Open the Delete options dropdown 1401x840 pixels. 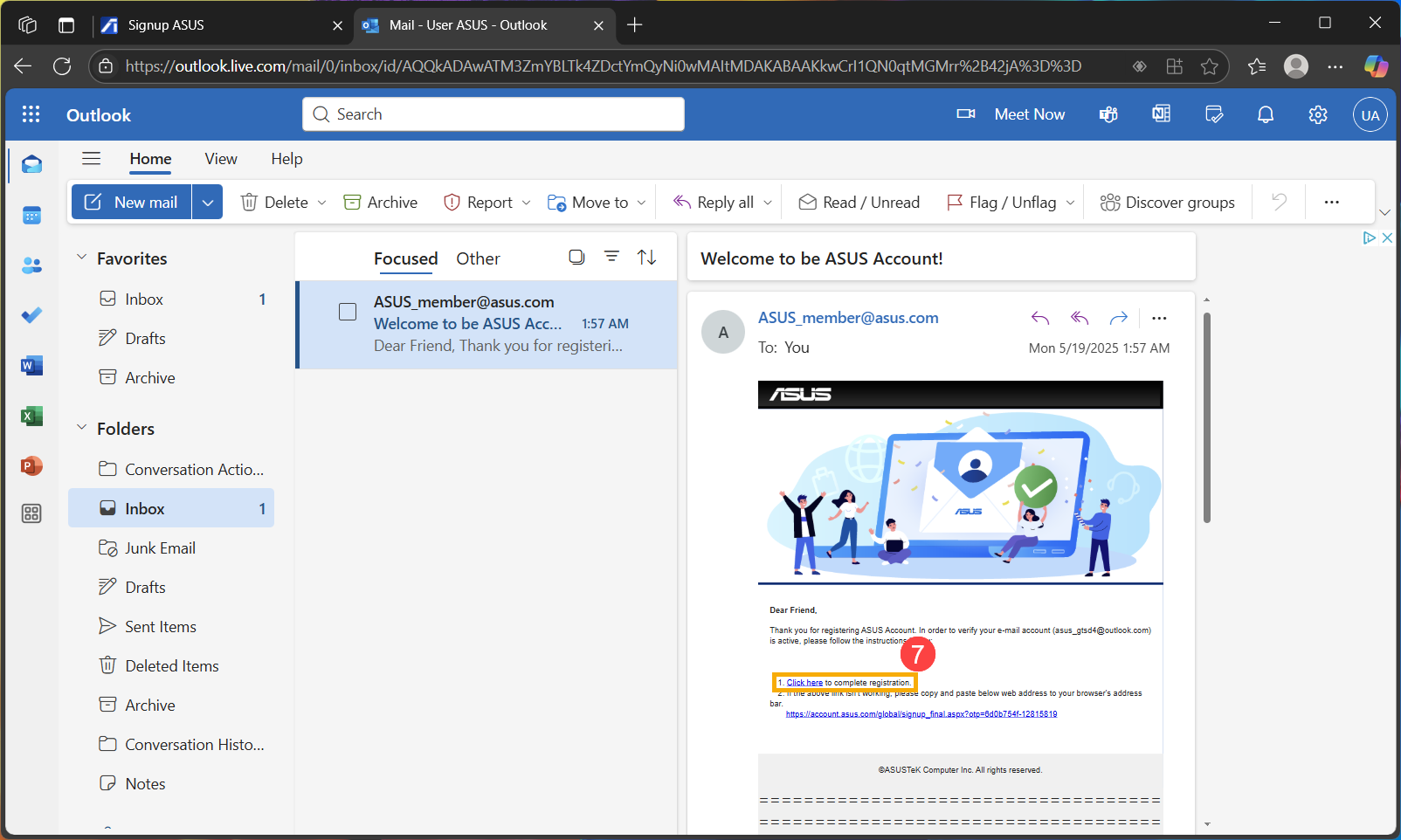point(321,203)
